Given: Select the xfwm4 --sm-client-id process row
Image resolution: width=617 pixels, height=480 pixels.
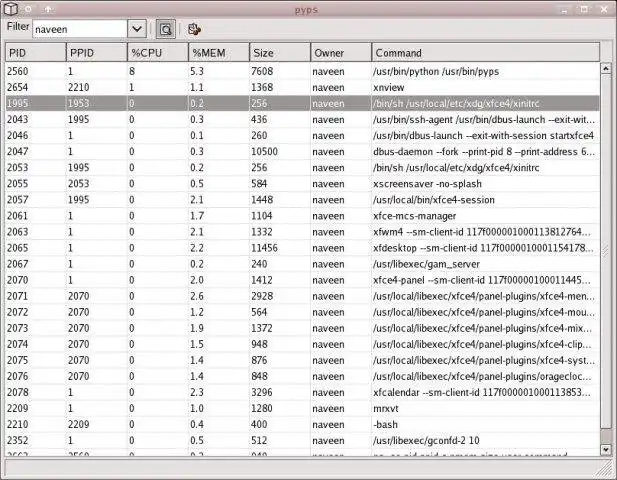Looking at the screenshot, I should [x=302, y=232].
